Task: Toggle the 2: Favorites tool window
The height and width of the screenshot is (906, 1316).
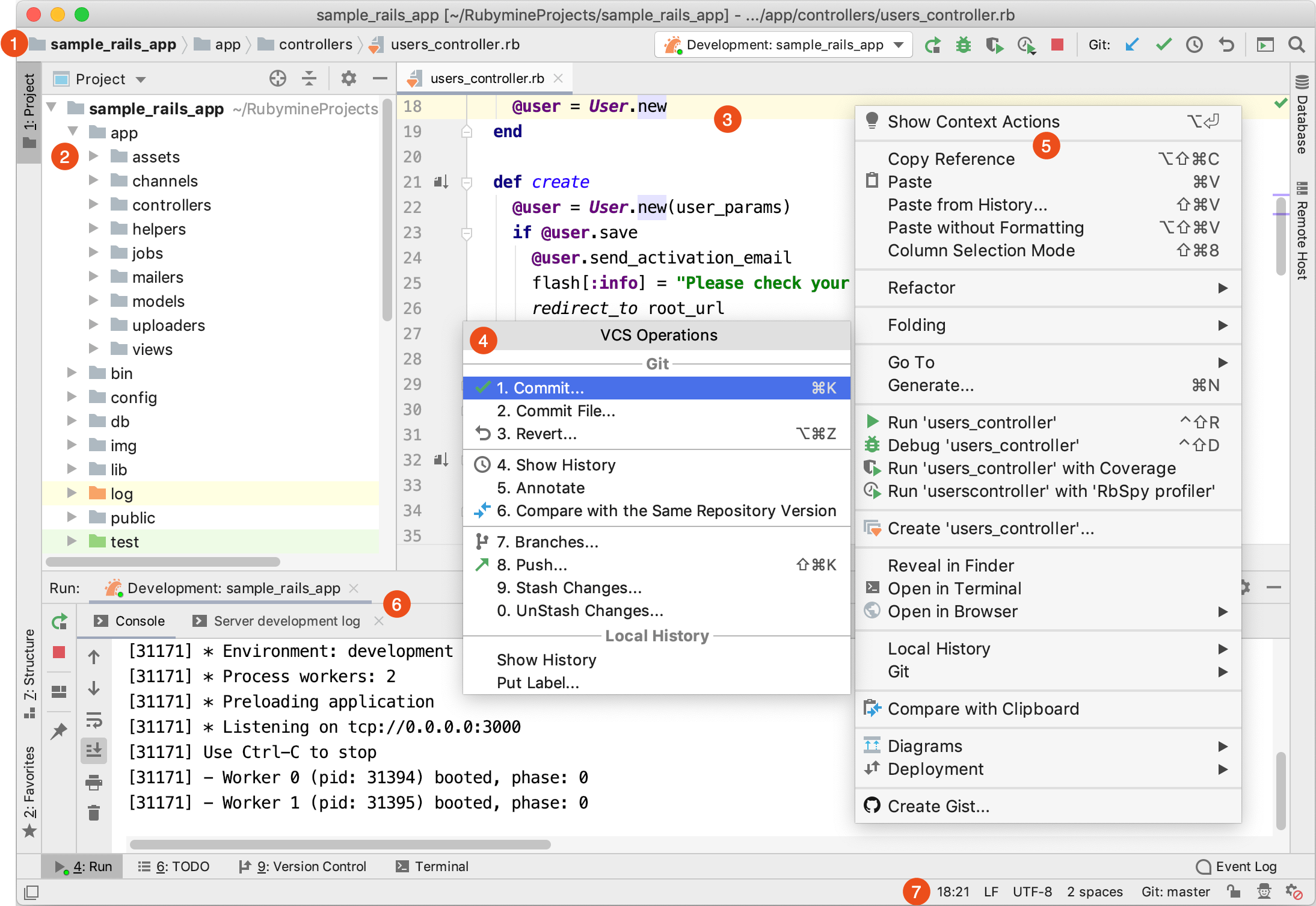Action: pos(29,792)
